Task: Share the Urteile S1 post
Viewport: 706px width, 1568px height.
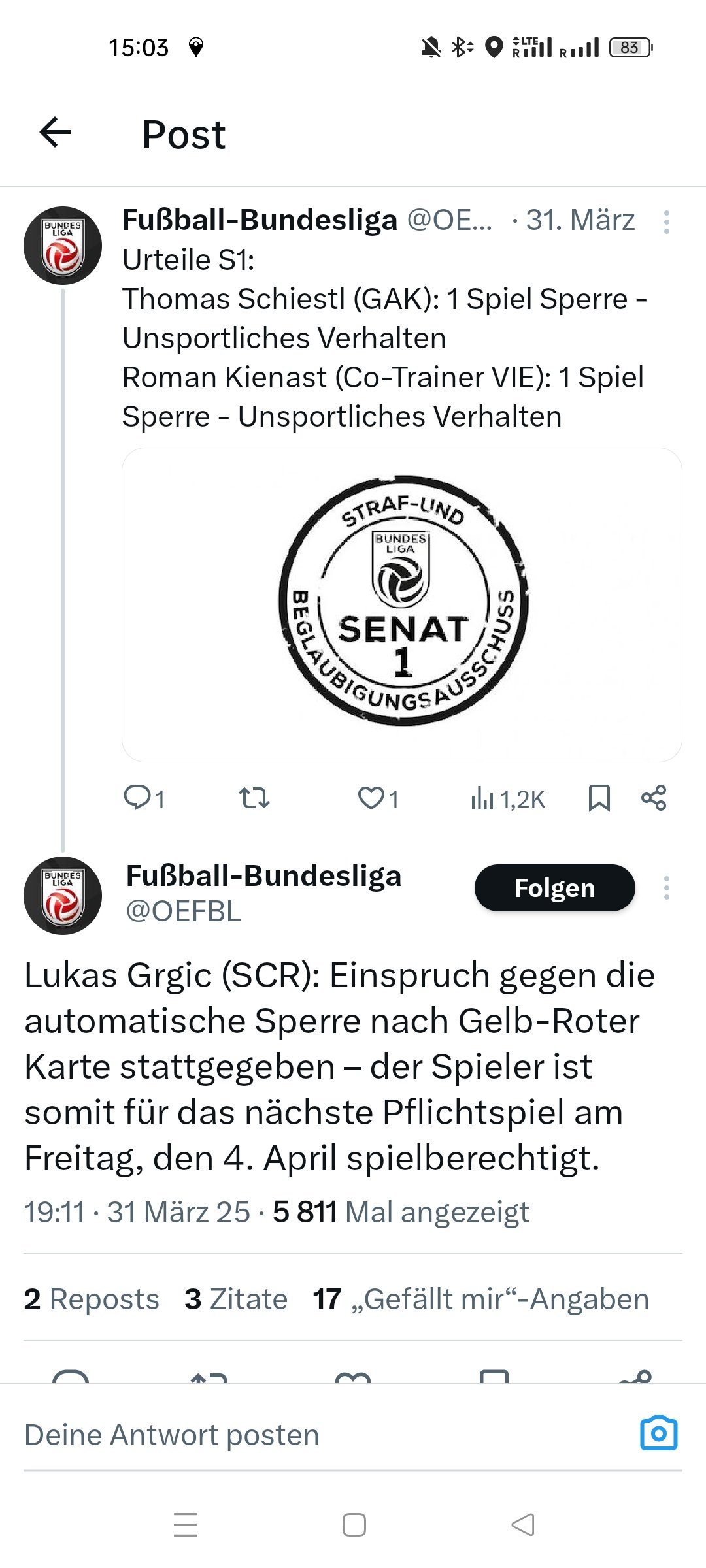Action: (x=654, y=798)
